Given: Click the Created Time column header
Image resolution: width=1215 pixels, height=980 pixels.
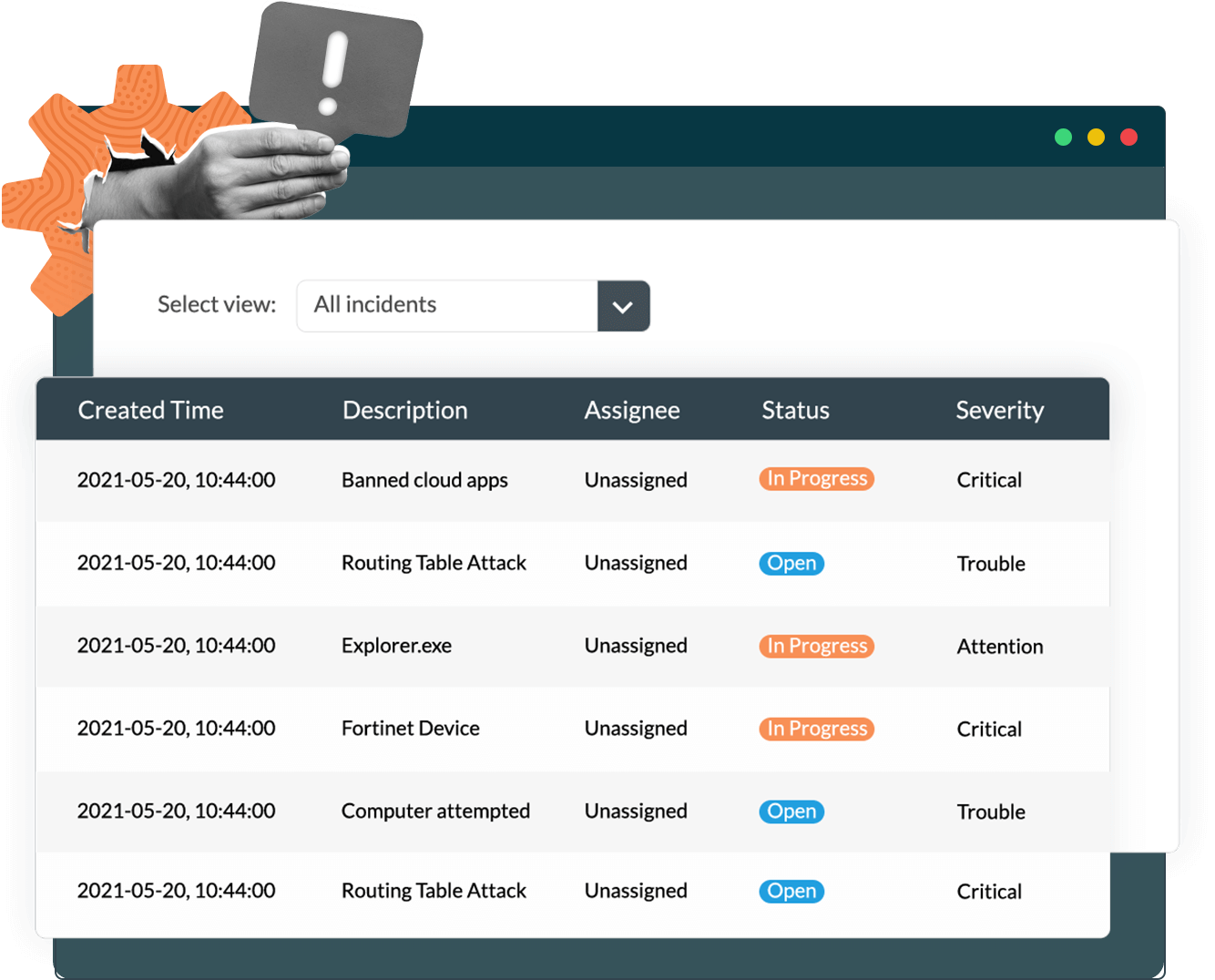Looking at the screenshot, I should [150, 410].
